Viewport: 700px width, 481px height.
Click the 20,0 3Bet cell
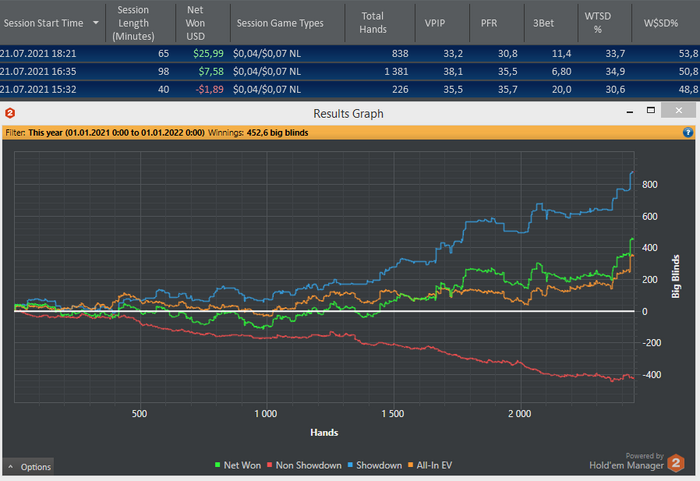pyautogui.click(x=561, y=89)
